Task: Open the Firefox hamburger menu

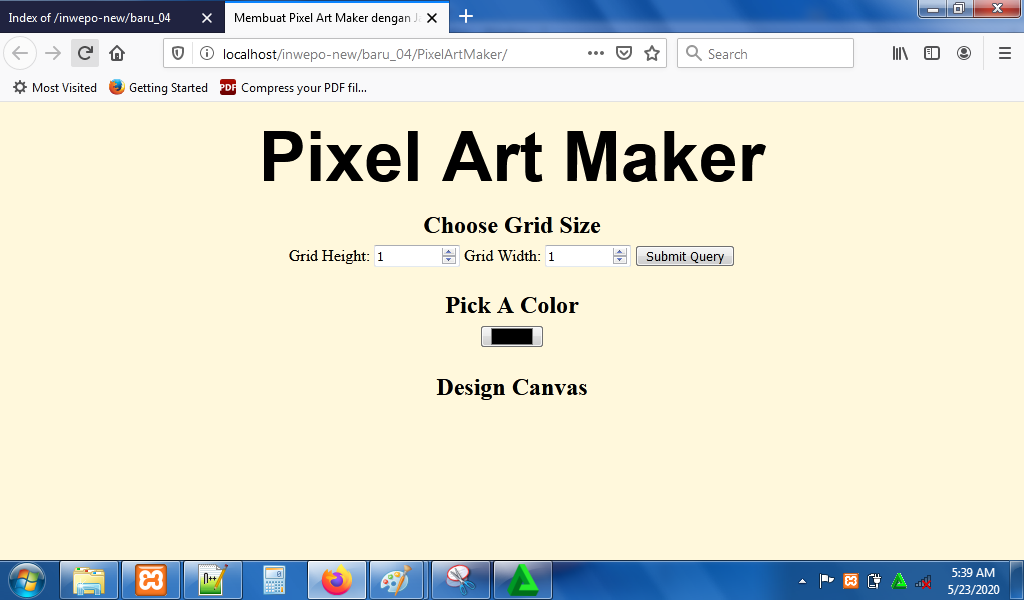Action: (x=1005, y=54)
